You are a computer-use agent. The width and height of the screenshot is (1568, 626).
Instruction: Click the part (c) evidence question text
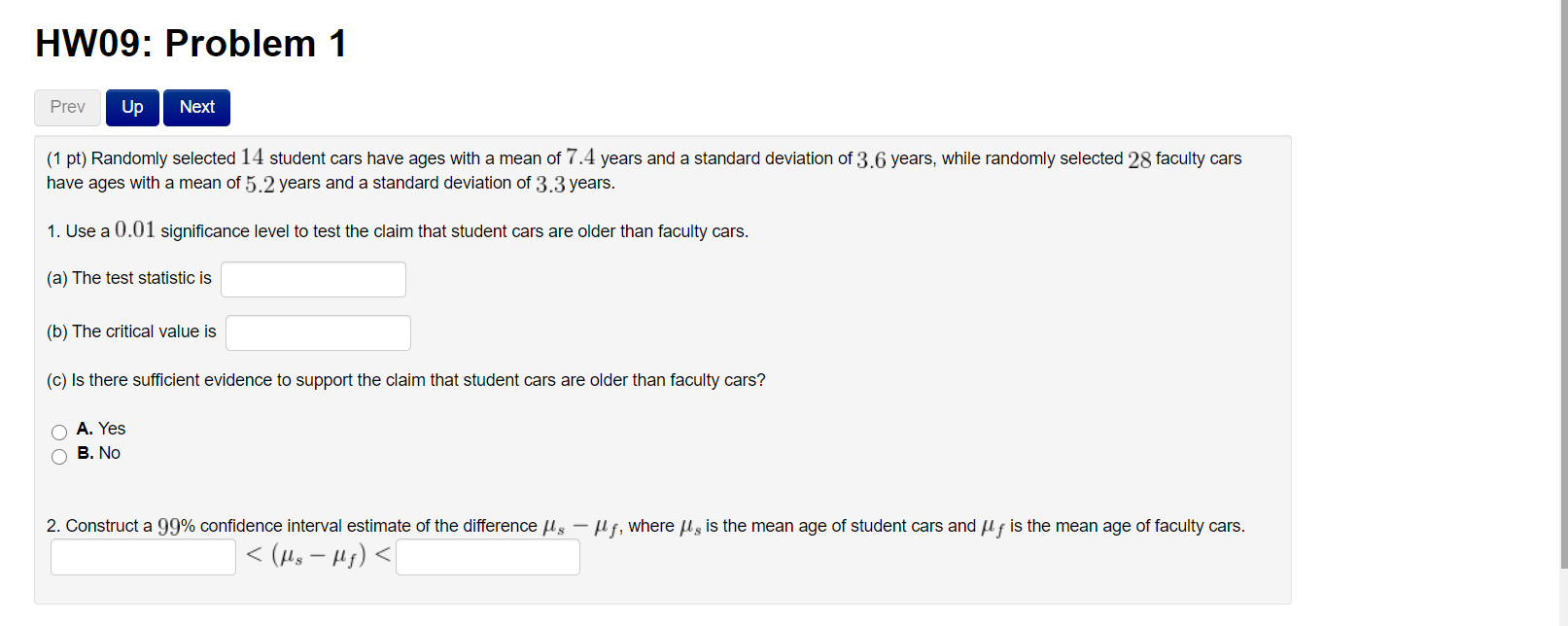(x=405, y=380)
